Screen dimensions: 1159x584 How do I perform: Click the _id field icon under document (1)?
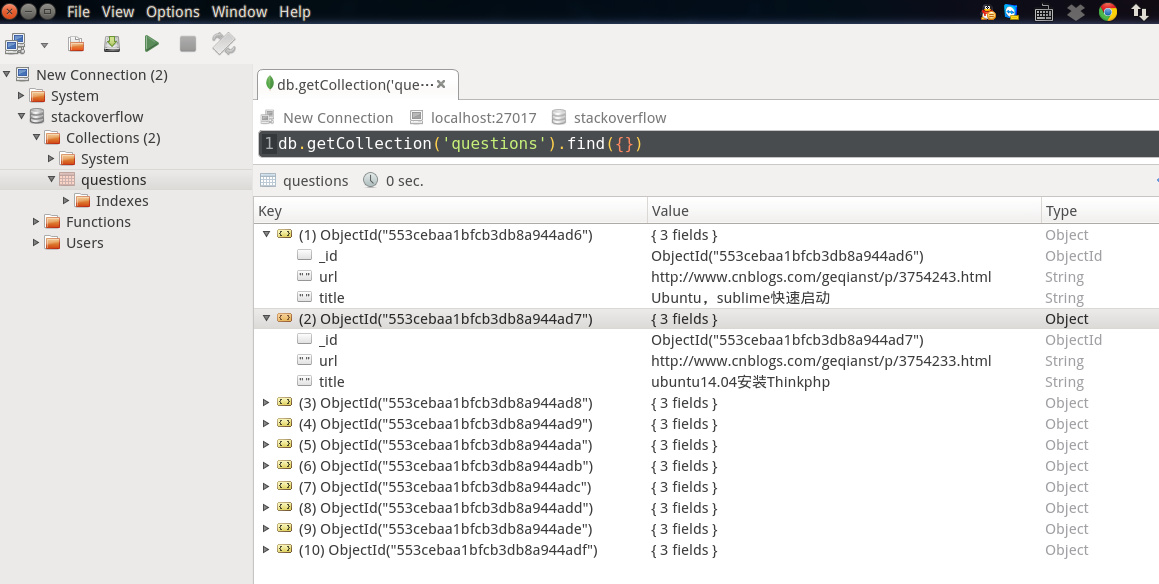pos(304,255)
